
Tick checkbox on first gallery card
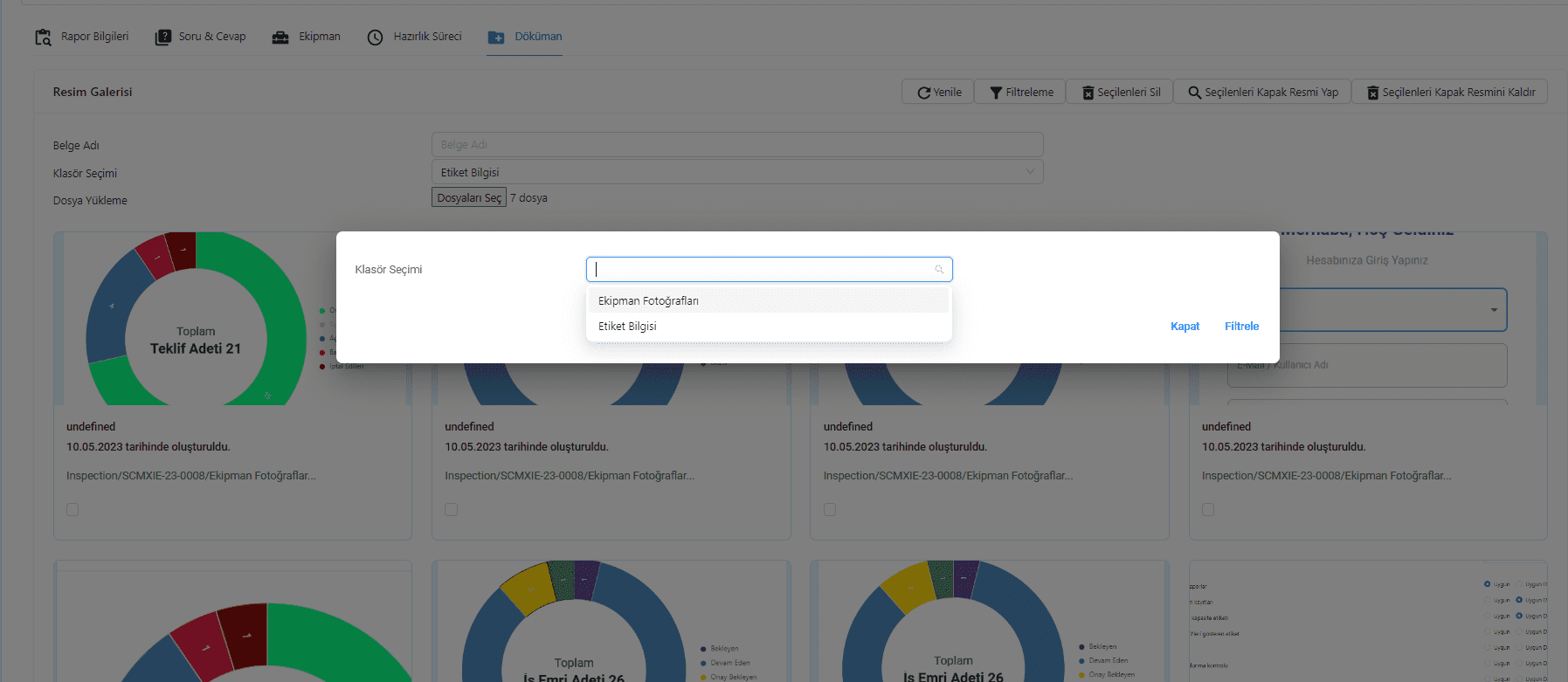[73, 509]
